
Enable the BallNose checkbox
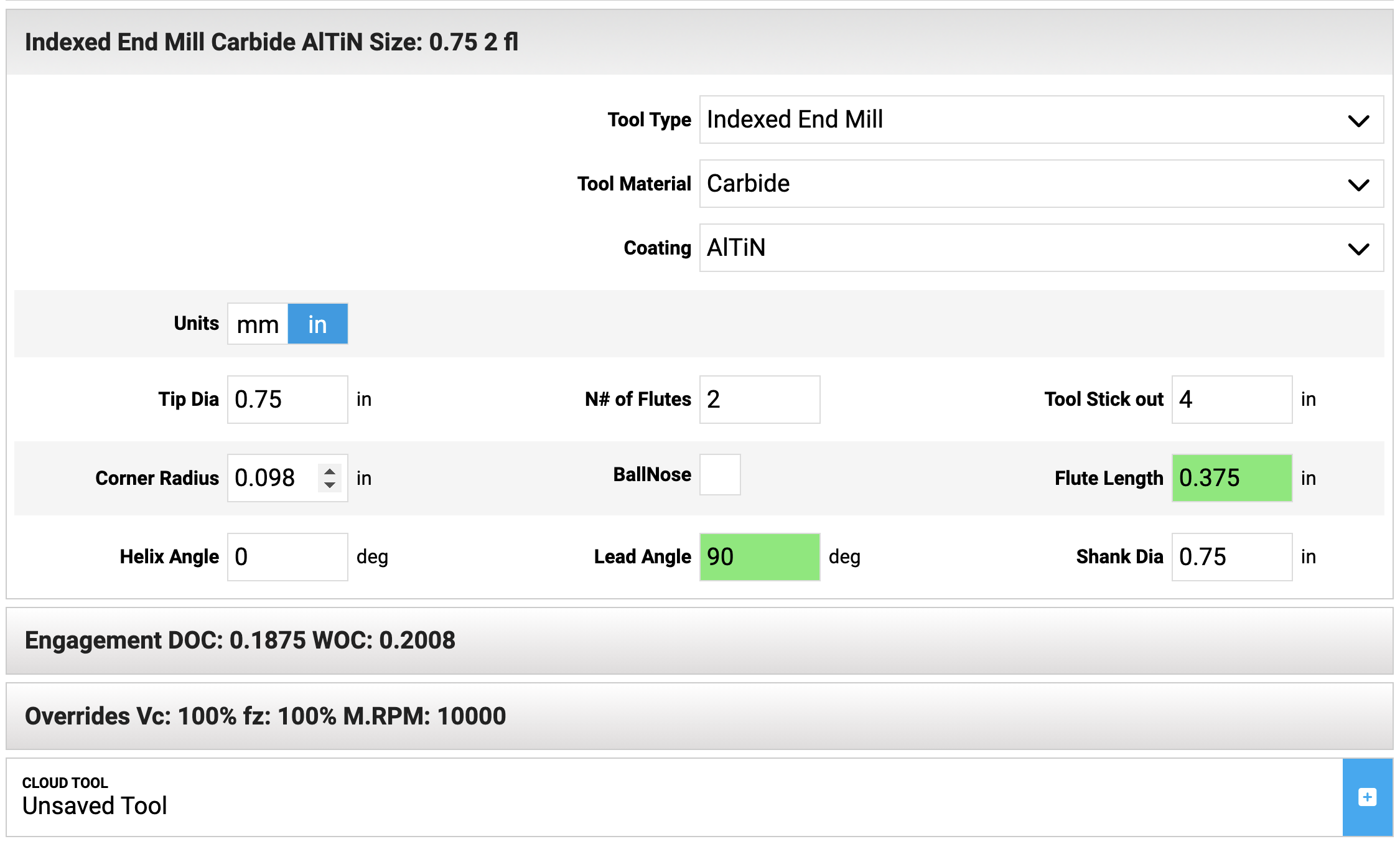[x=719, y=475]
